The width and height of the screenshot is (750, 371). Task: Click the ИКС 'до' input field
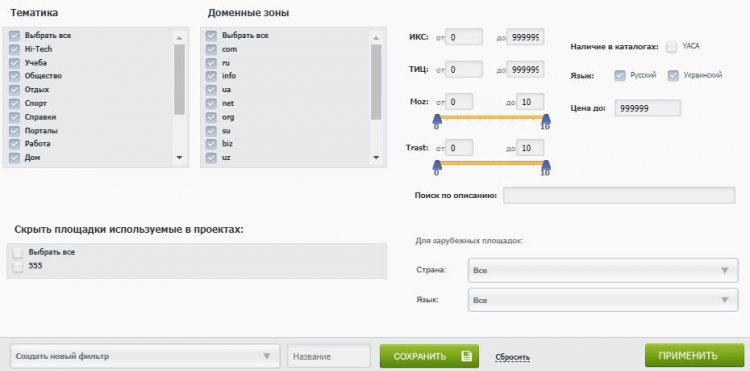pyautogui.click(x=525, y=37)
